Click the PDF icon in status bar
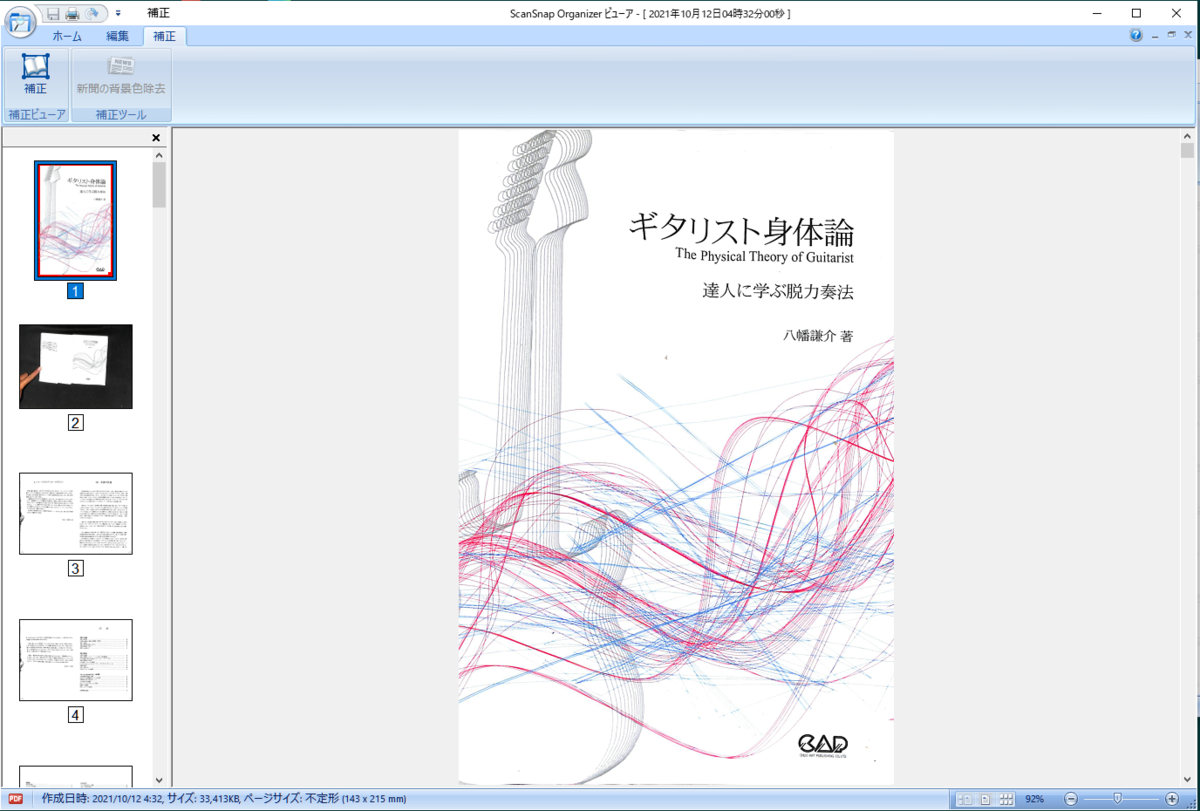This screenshot has height=811, width=1200. pyautogui.click(x=16, y=799)
